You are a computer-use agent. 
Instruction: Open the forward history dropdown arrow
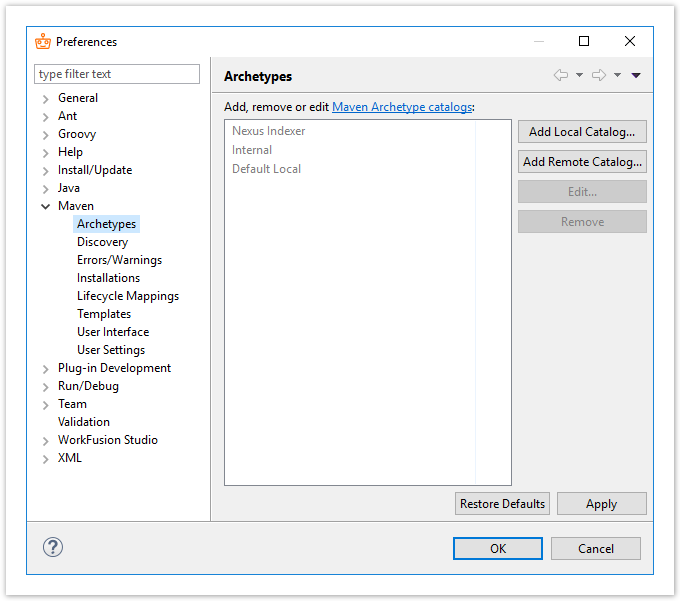pyautogui.click(x=617, y=75)
